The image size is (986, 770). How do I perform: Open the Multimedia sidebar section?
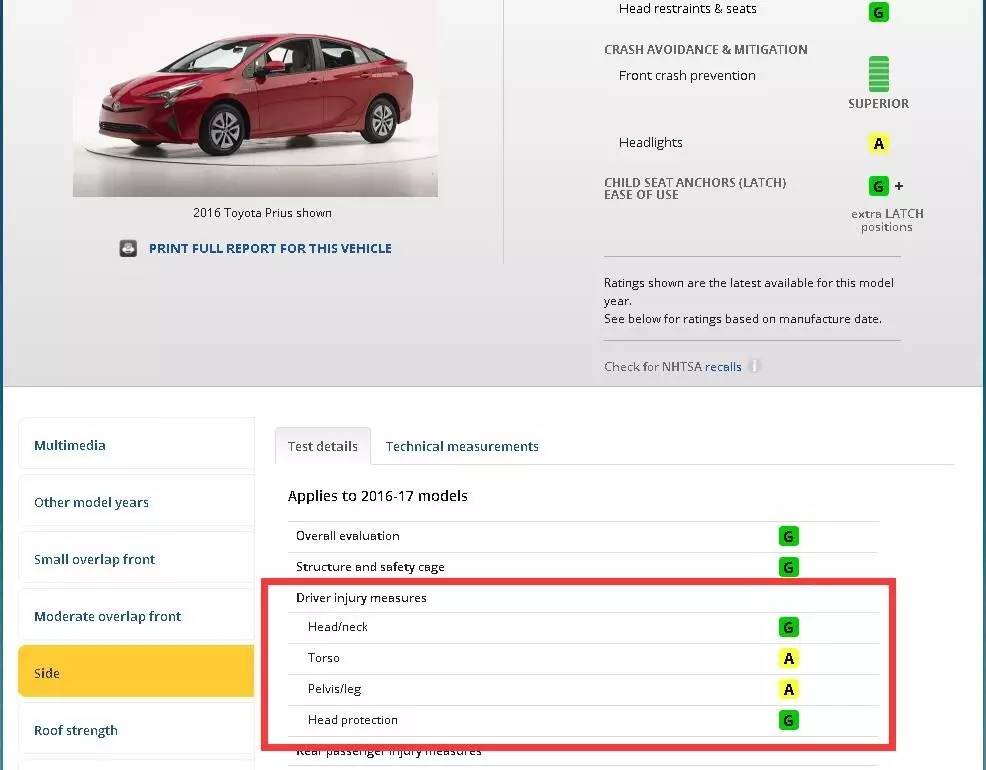(136, 445)
